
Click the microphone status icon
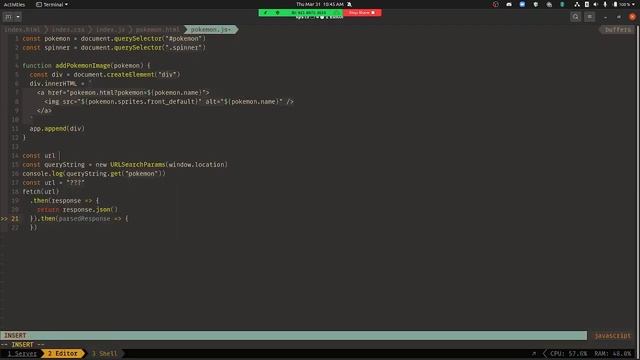point(605,4)
